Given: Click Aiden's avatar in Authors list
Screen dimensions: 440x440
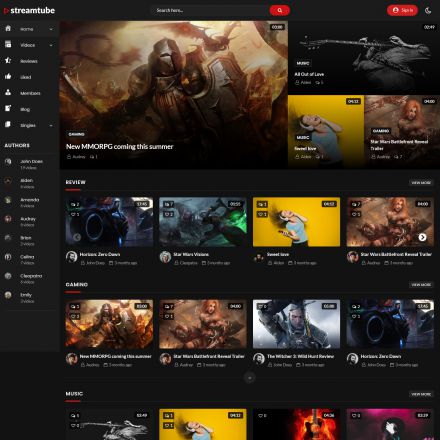Looking at the screenshot, I should pyautogui.click(x=8, y=181).
